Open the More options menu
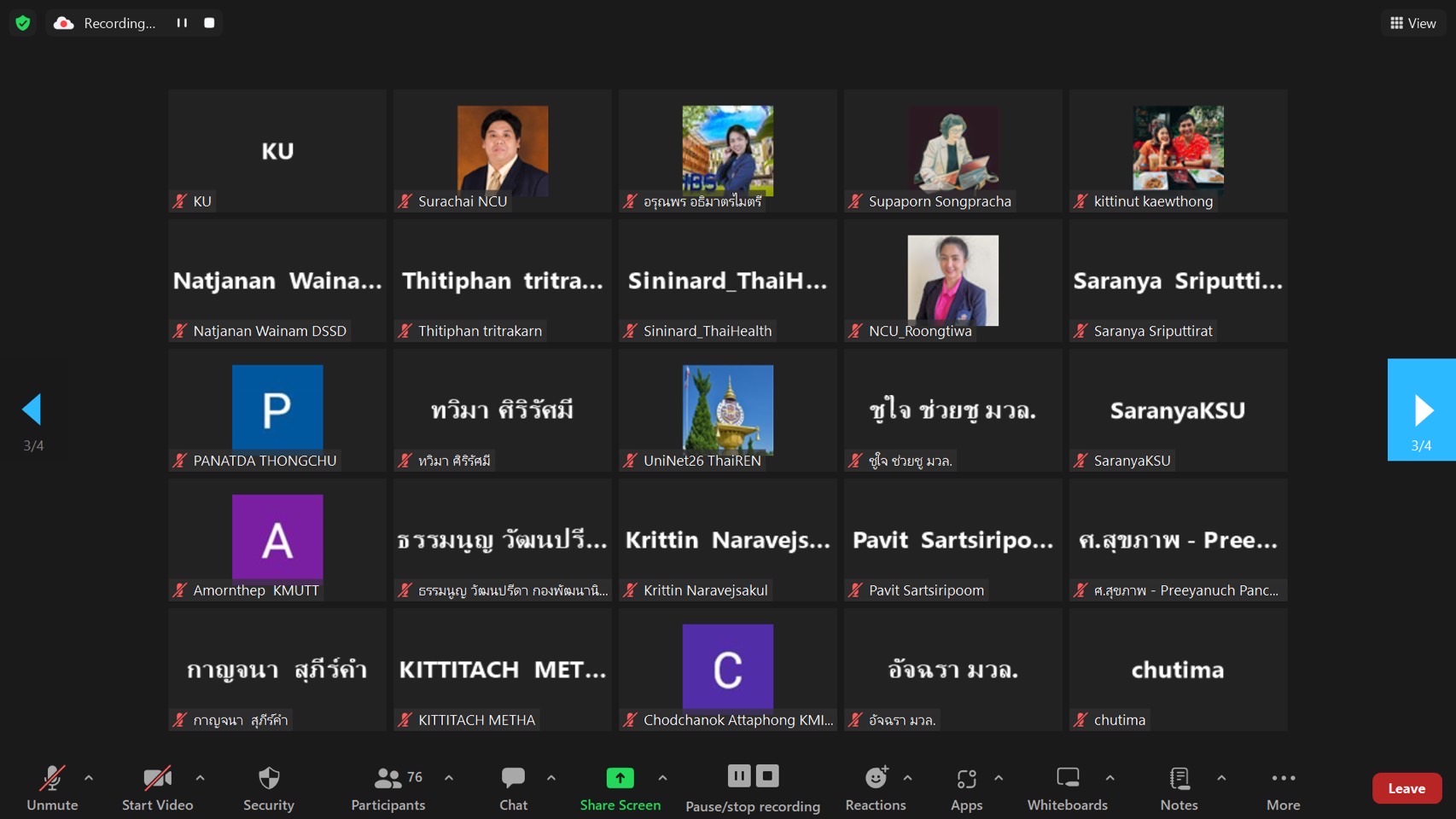The image size is (1456, 819). [1283, 787]
